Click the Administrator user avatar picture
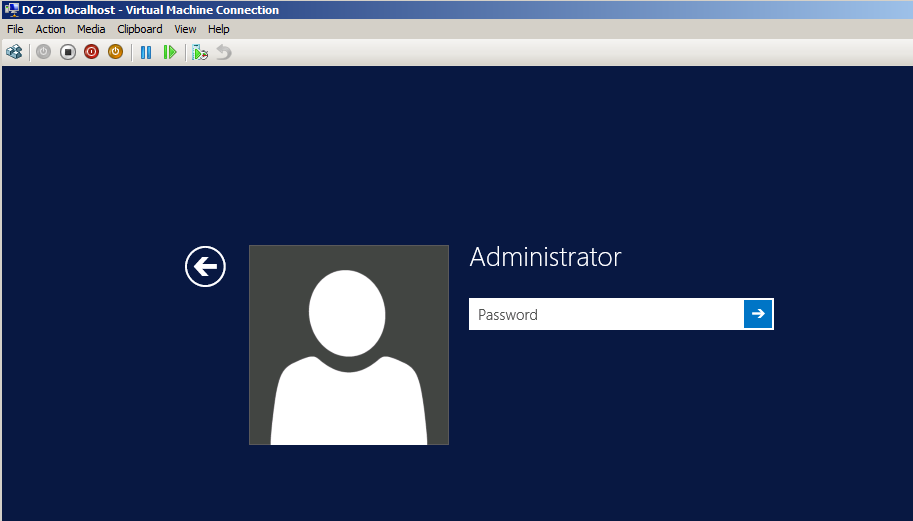Screen dimensions: 913x521 (348, 345)
